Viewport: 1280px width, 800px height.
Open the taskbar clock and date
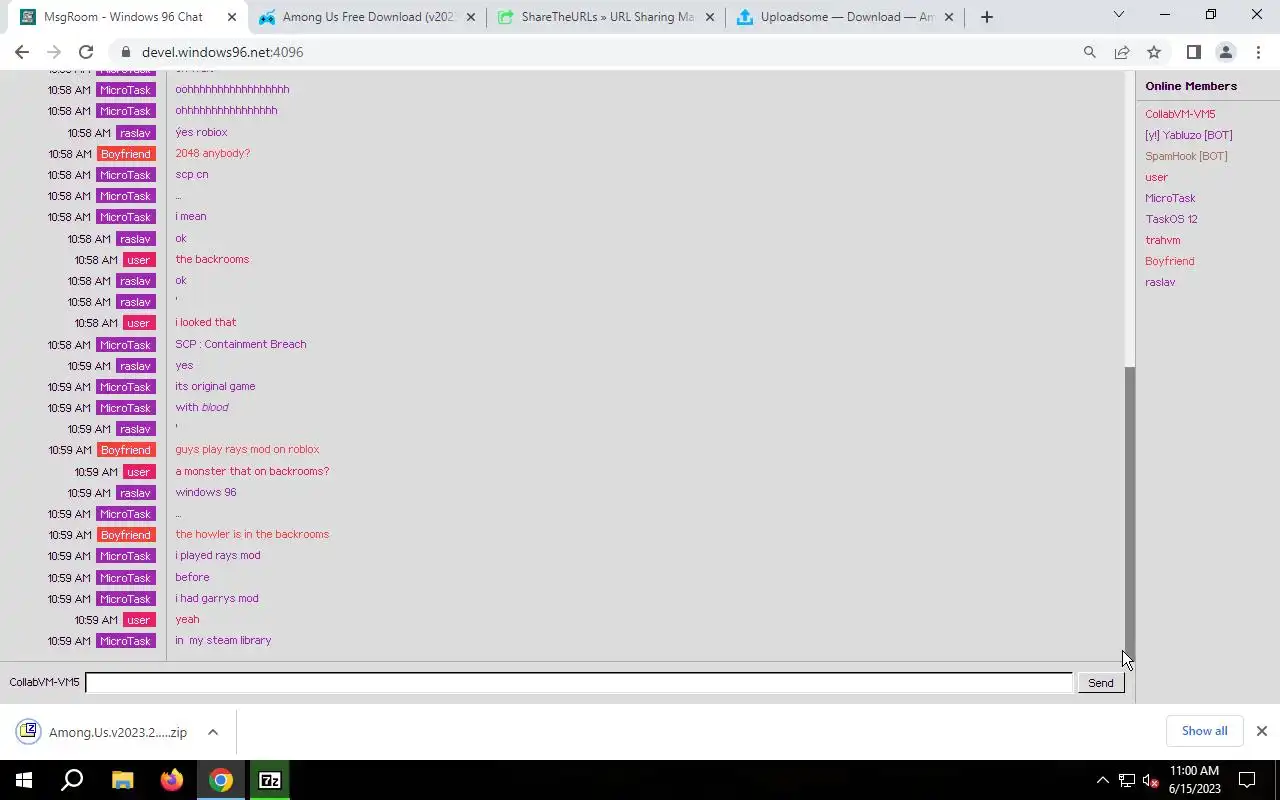(x=1194, y=780)
